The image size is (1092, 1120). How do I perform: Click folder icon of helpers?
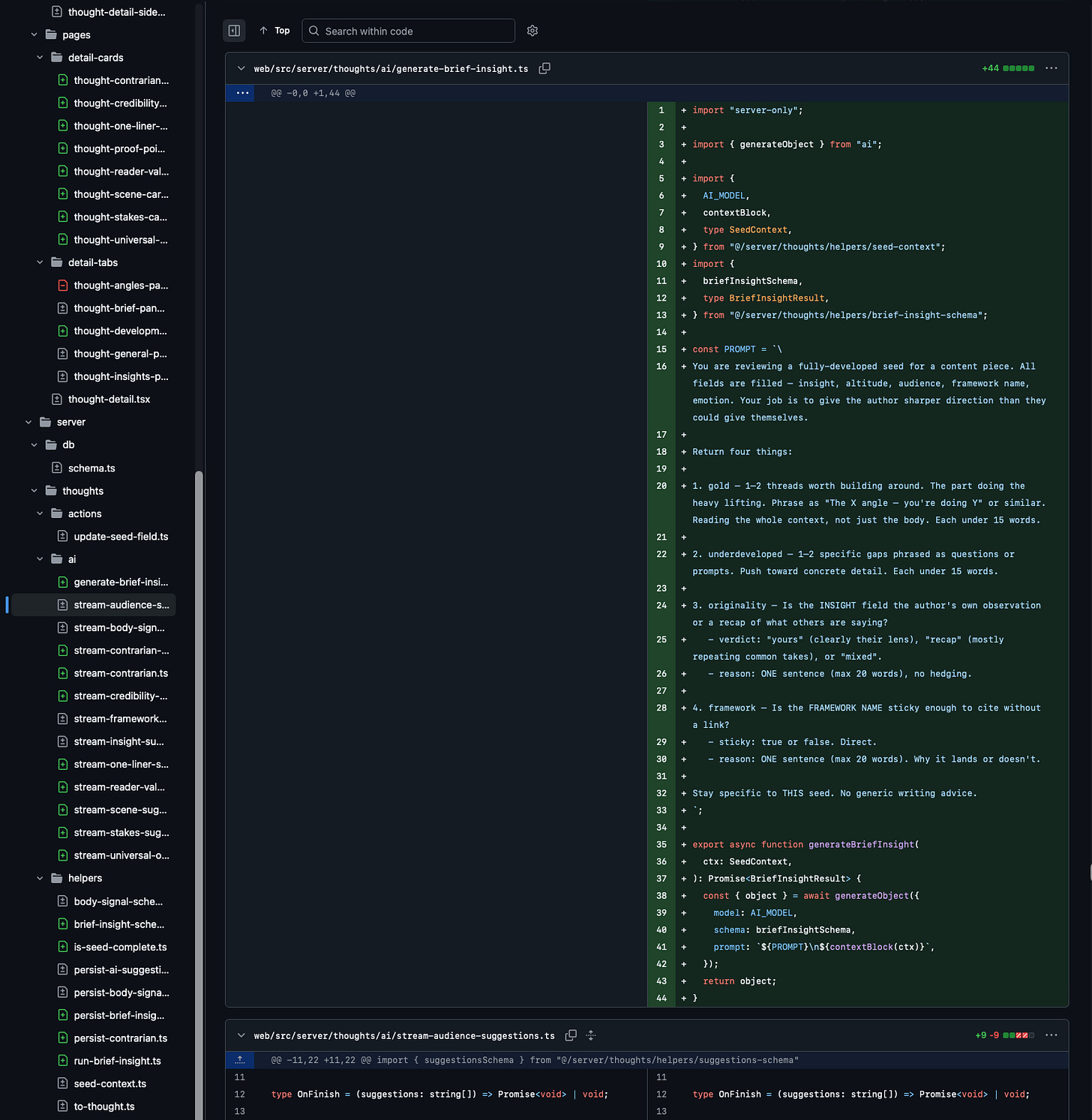coord(57,878)
